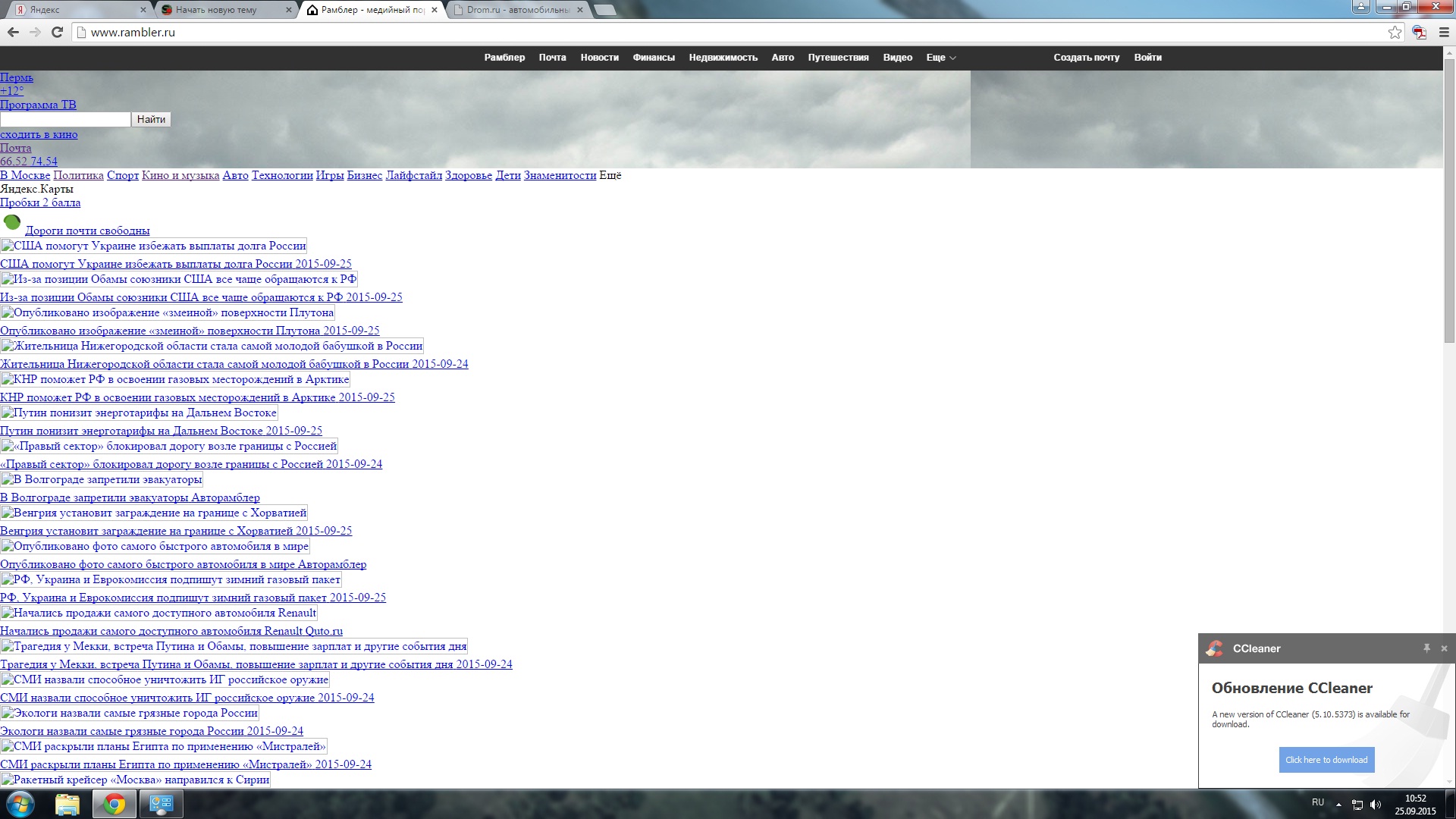Open Почта in the top navigation
Viewport: 1456px width, 819px height.
click(x=553, y=58)
